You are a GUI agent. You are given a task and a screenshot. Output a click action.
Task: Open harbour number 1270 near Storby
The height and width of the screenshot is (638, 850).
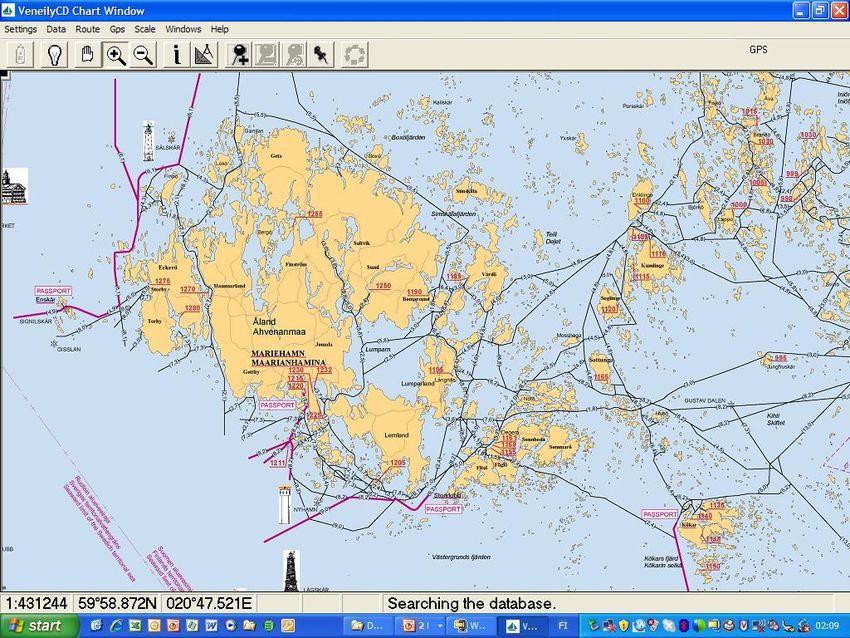click(188, 289)
